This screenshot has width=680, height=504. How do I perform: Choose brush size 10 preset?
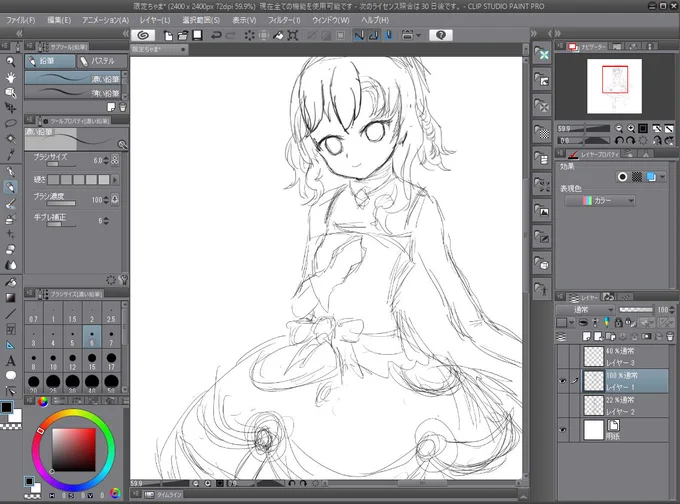53,361
